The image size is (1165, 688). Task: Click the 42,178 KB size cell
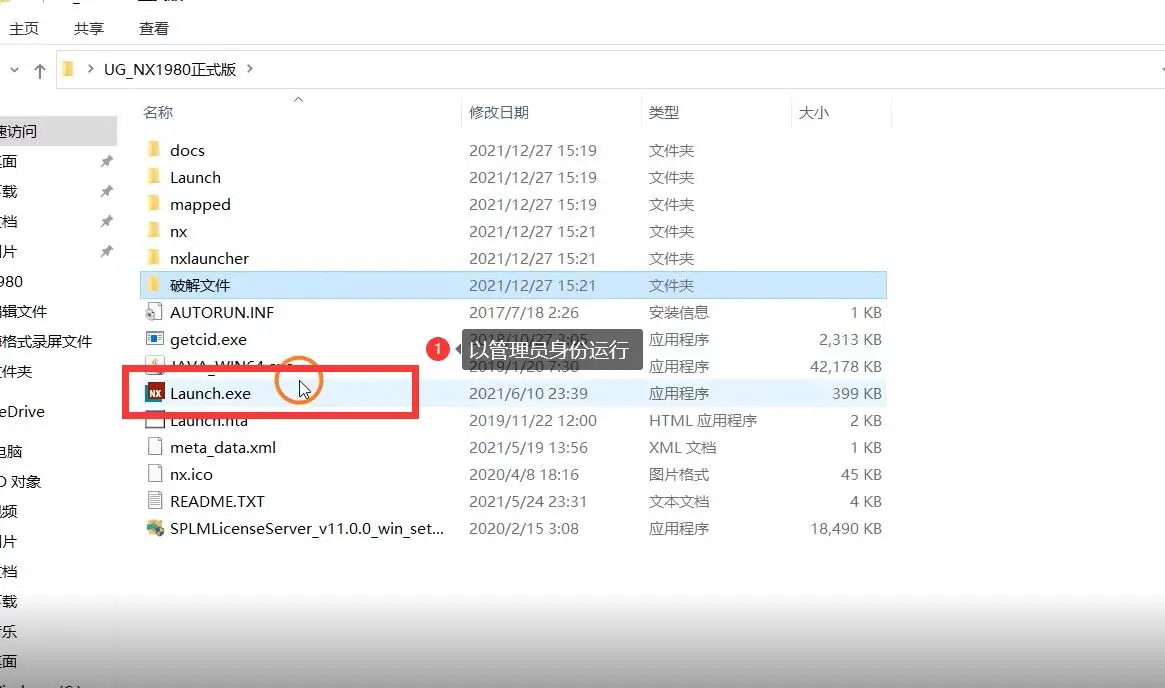[846, 366]
